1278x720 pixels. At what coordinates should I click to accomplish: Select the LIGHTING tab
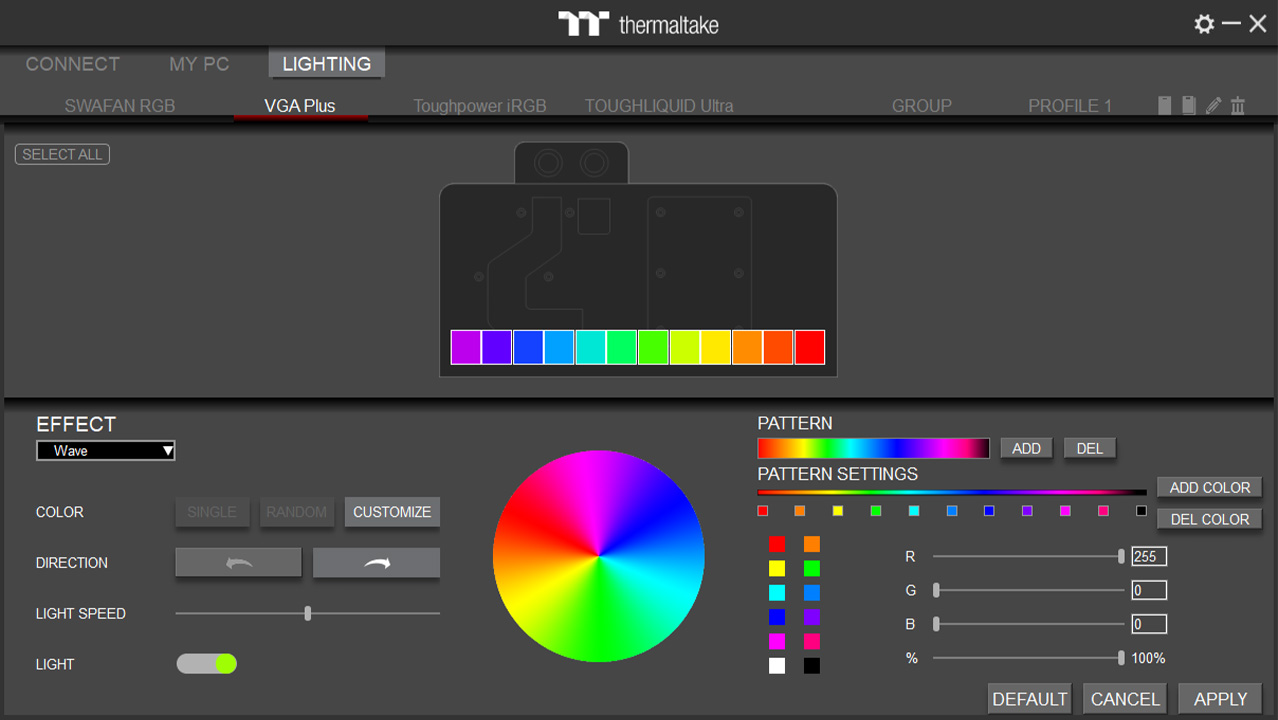click(x=327, y=64)
